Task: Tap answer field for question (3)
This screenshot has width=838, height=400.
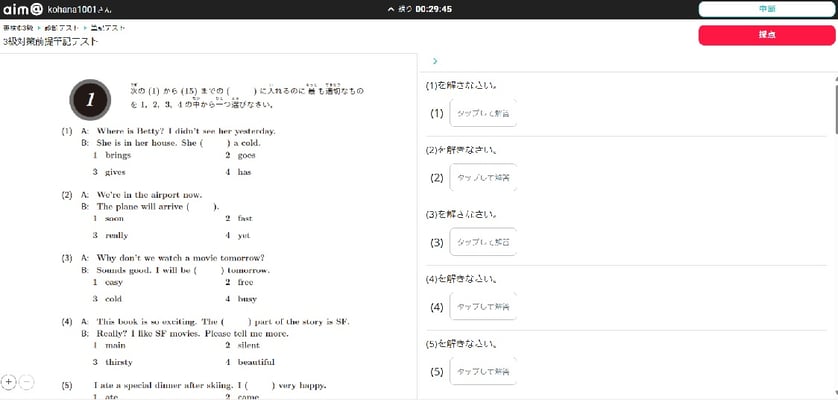Action: coord(483,242)
